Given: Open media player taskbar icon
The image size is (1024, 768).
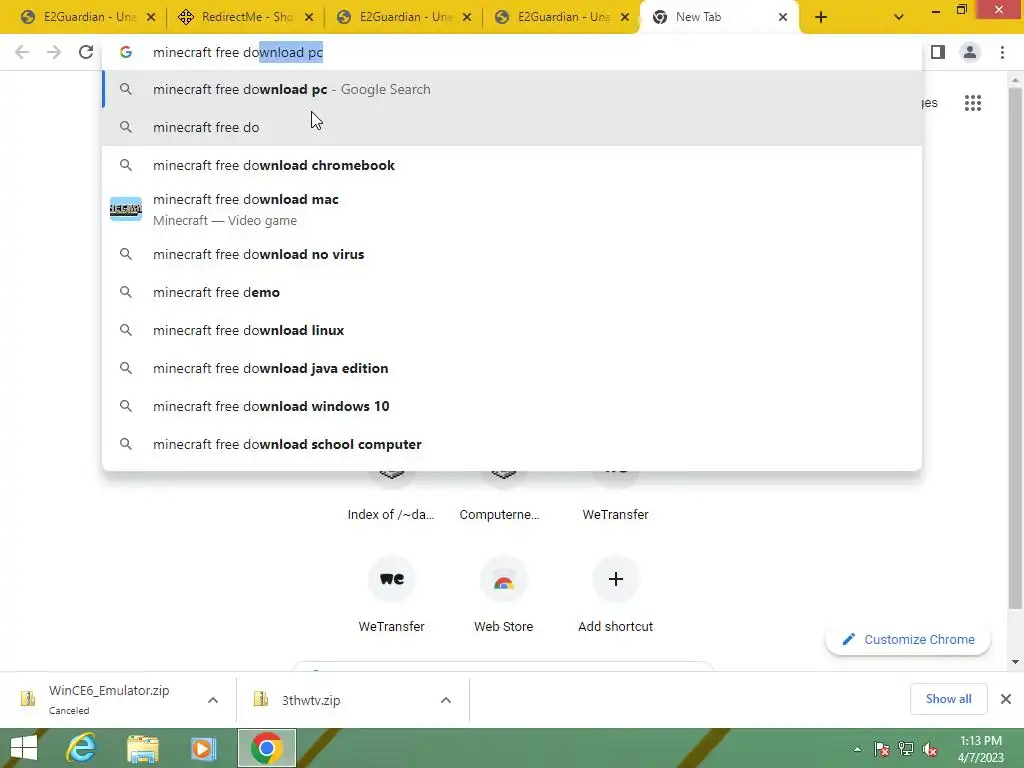Looking at the screenshot, I should click(x=203, y=748).
